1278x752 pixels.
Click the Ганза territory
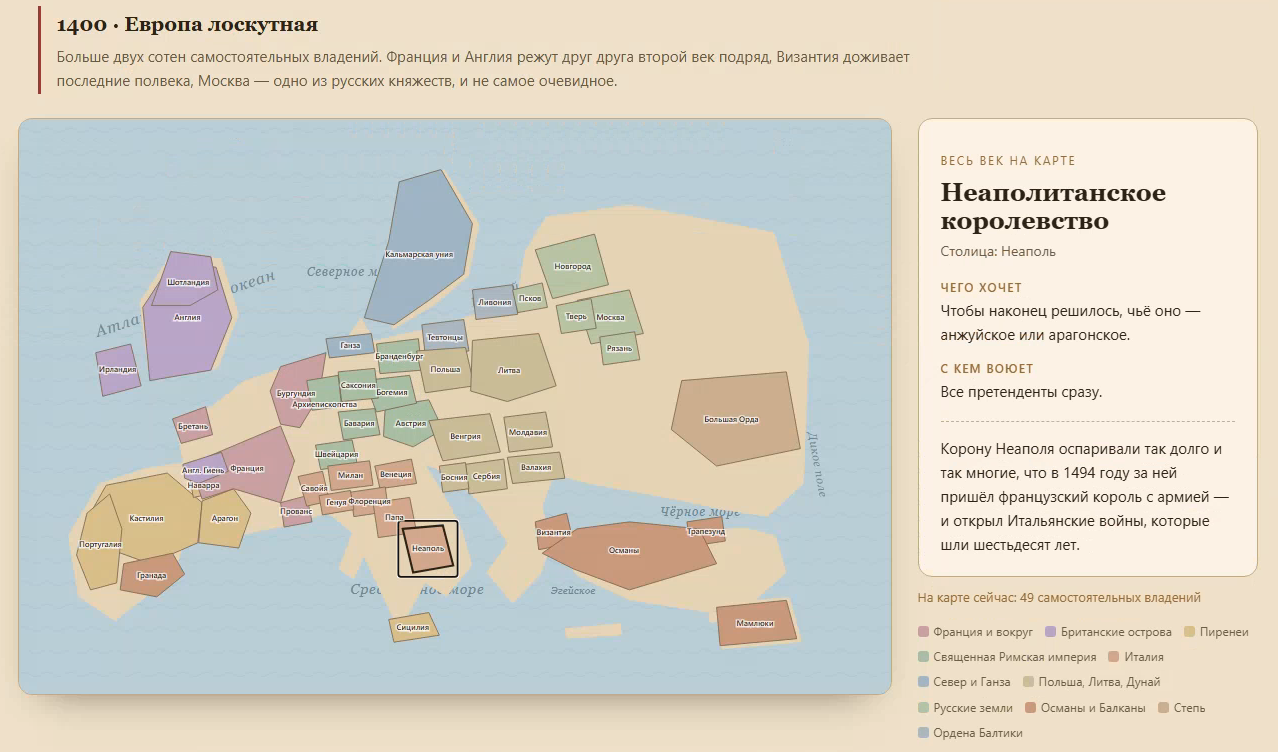(350, 346)
